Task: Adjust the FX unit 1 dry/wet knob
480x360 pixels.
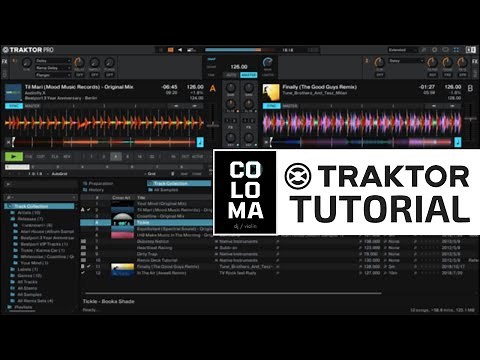Action: click(27, 63)
